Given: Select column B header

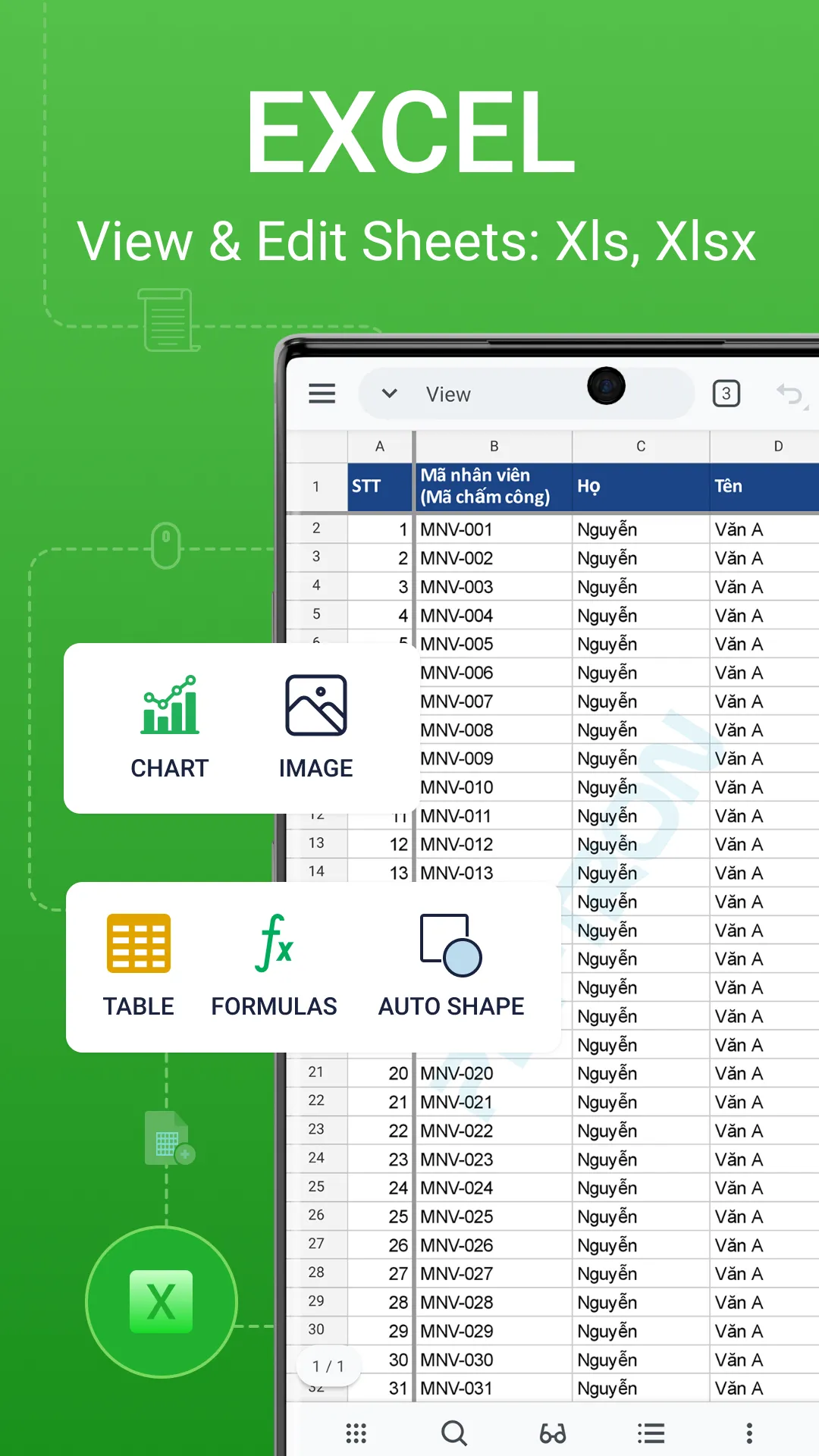Looking at the screenshot, I should coord(494,447).
